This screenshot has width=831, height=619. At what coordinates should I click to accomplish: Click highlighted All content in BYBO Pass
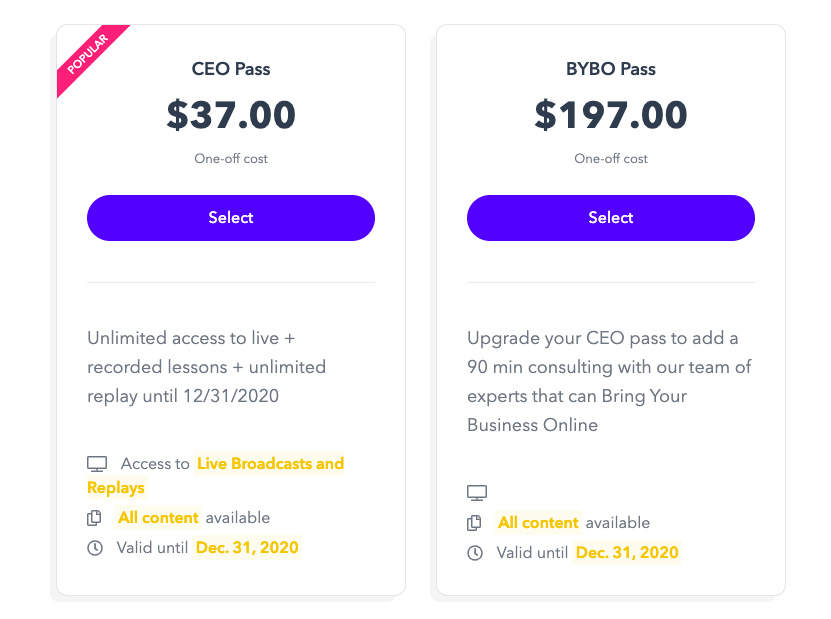[538, 523]
